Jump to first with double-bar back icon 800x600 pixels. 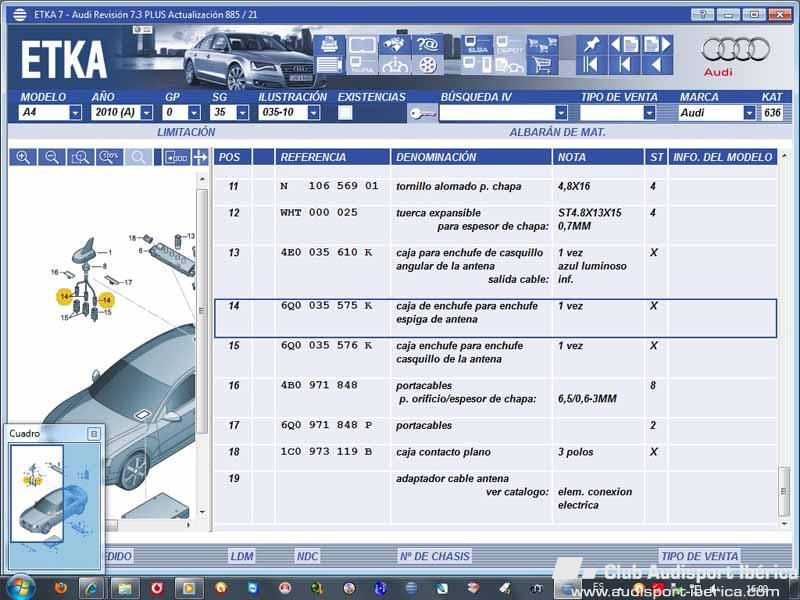click(x=591, y=65)
